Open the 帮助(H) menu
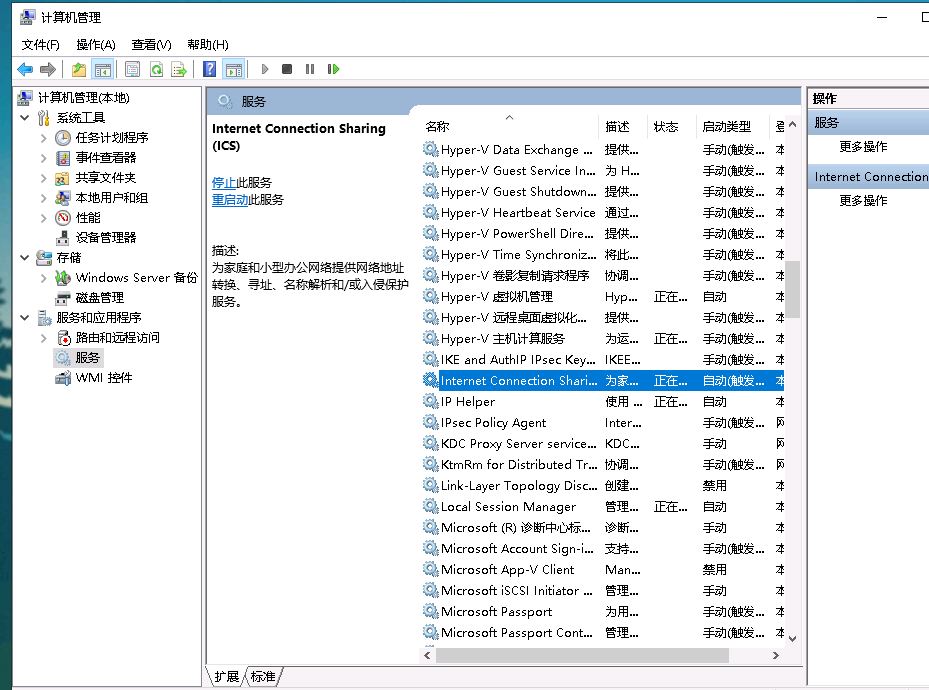 [x=207, y=45]
